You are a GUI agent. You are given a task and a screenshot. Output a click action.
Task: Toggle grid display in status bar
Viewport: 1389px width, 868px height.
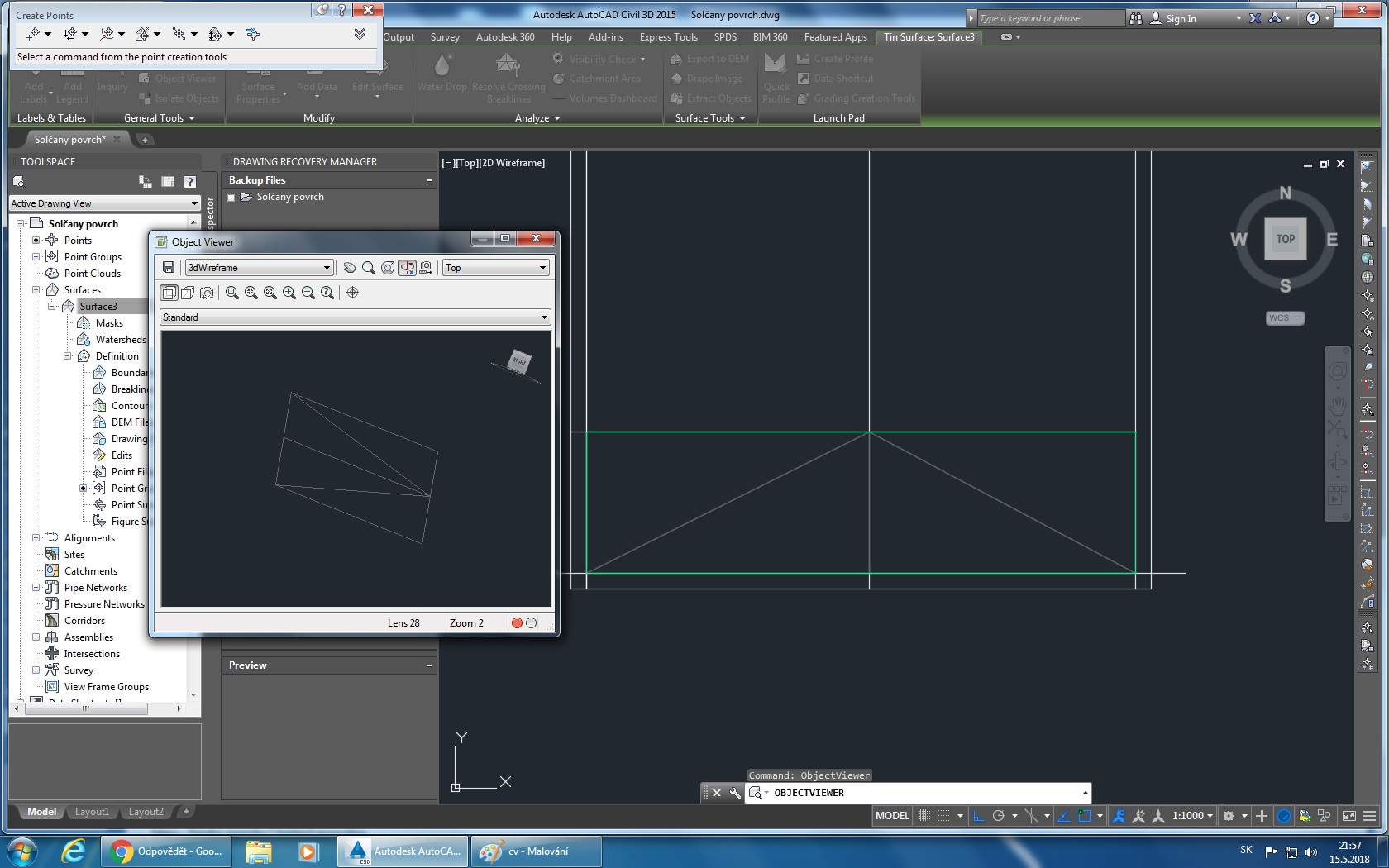pos(924,816)
